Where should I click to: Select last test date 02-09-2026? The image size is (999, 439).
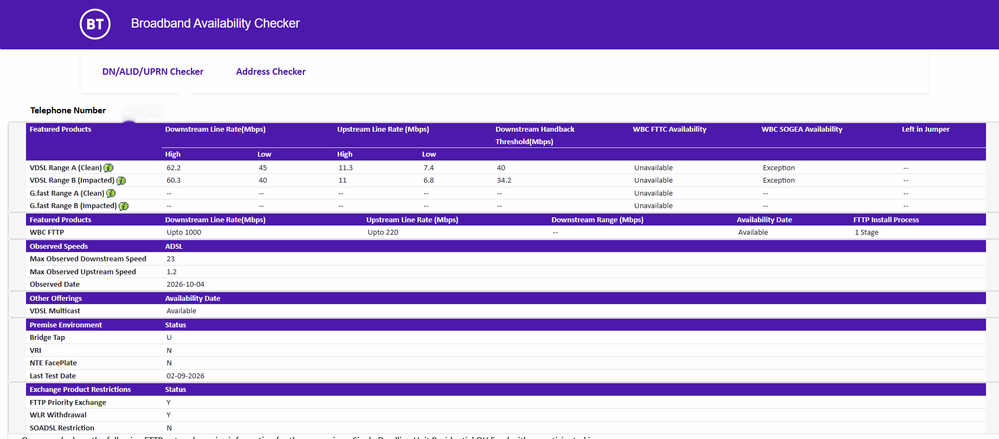coord(185,376)
